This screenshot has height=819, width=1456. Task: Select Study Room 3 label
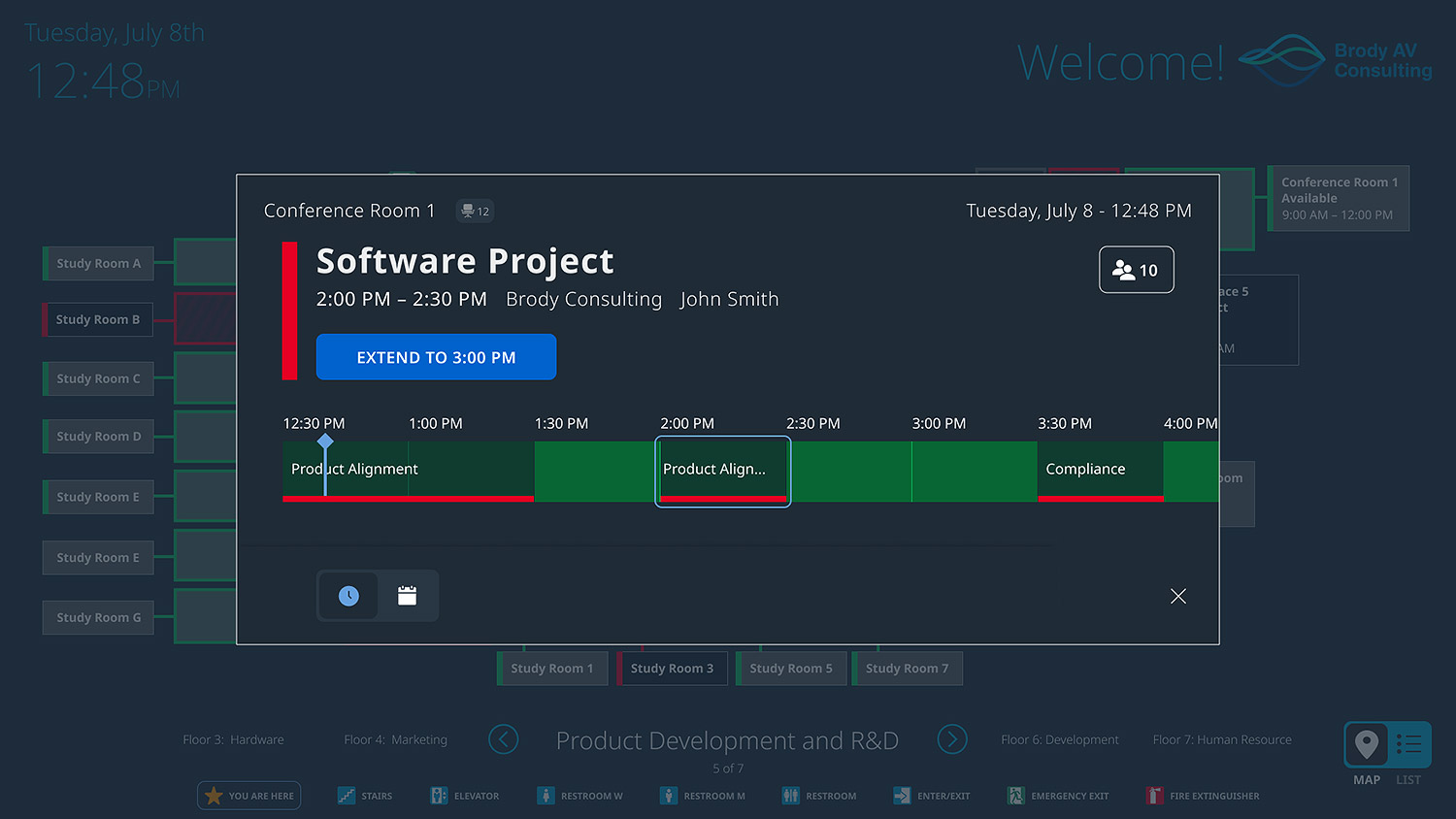[672, 668]
